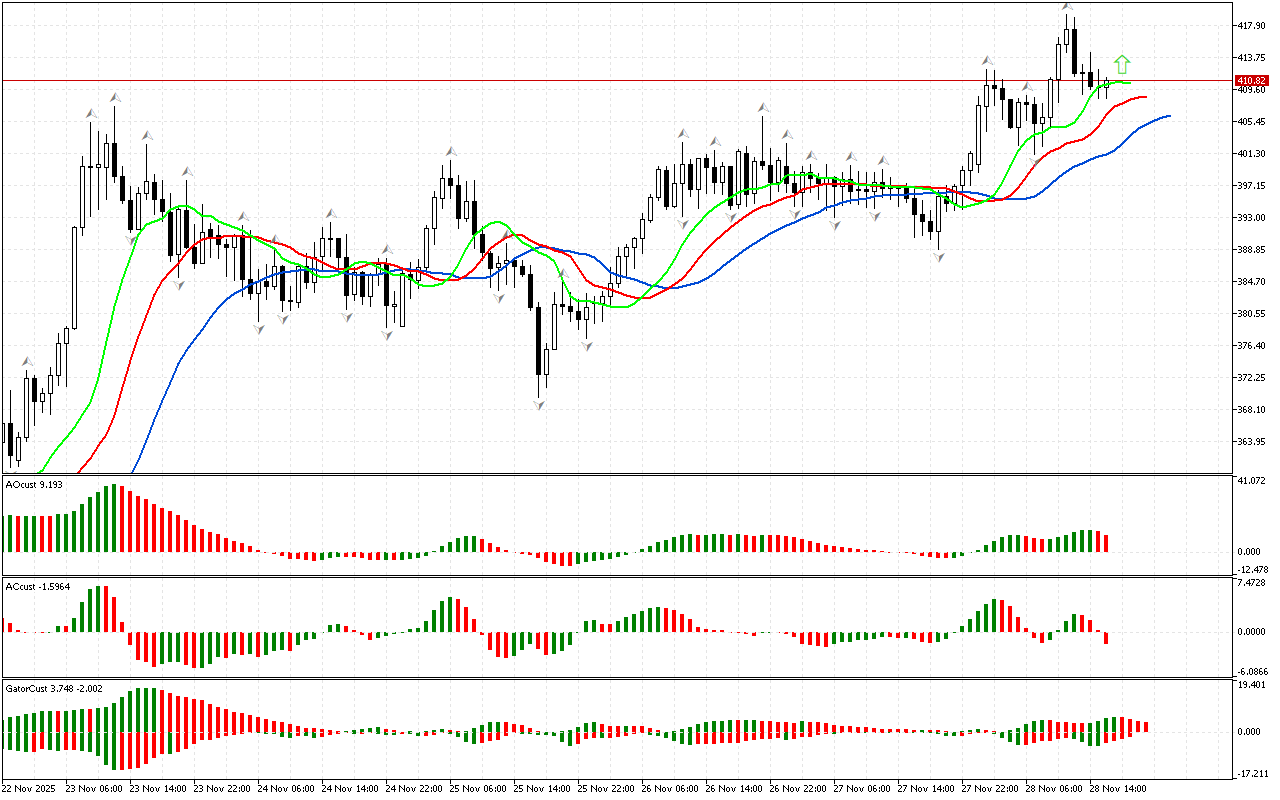Select the red horizontal price level line
Screen dimensions: 1280x800
coord(600,80)
